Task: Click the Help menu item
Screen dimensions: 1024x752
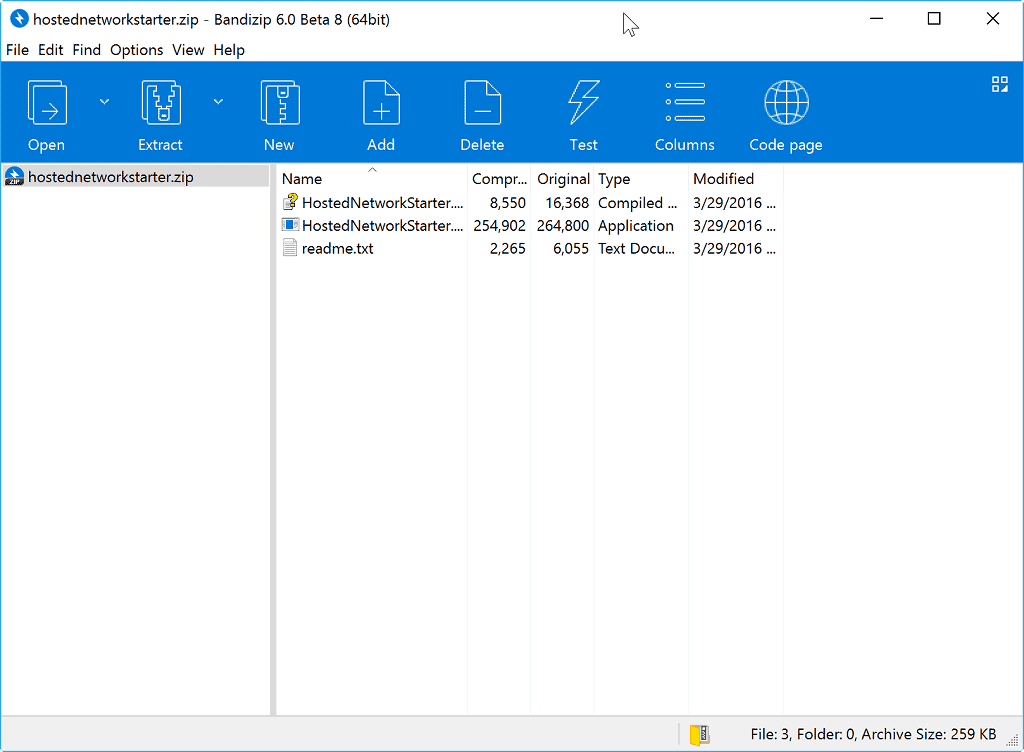Action: (229, 49)
